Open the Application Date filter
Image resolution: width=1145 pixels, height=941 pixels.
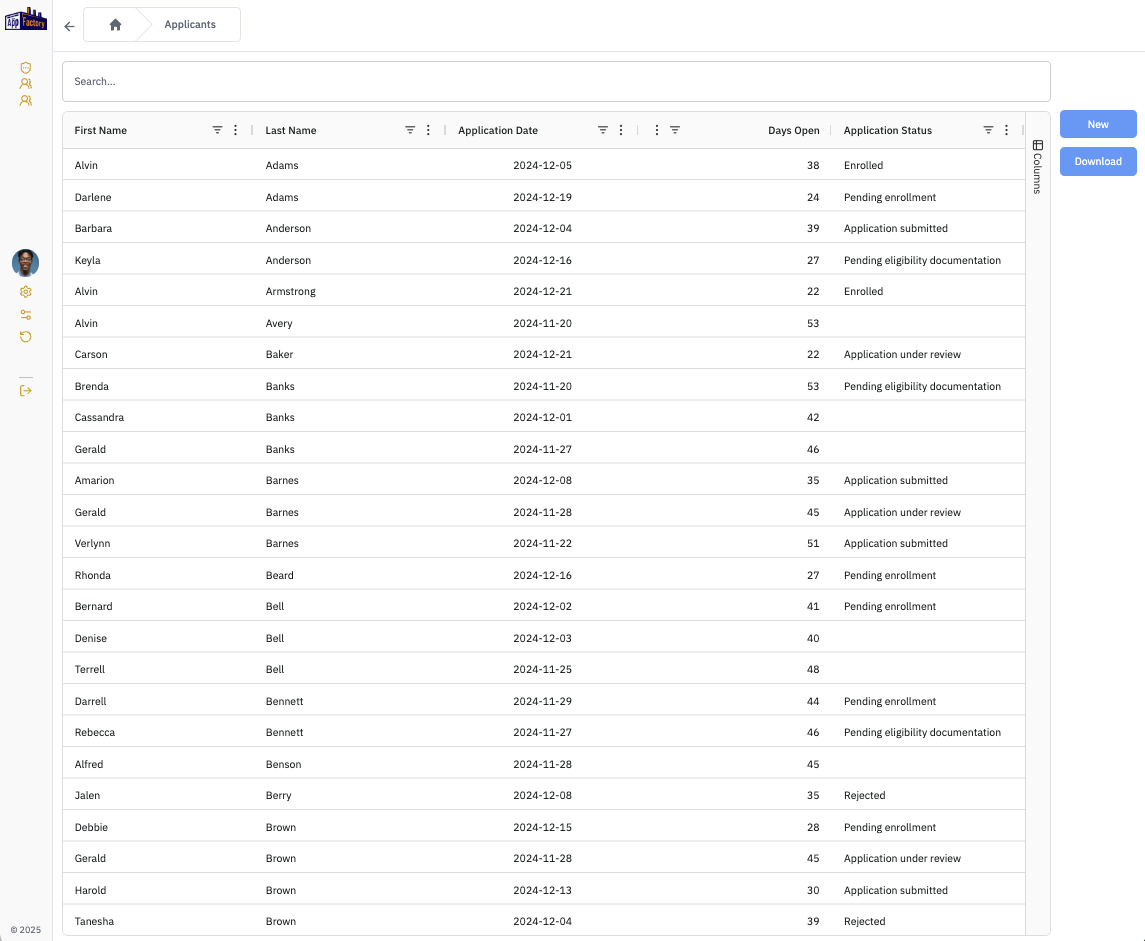click(602, 129)
